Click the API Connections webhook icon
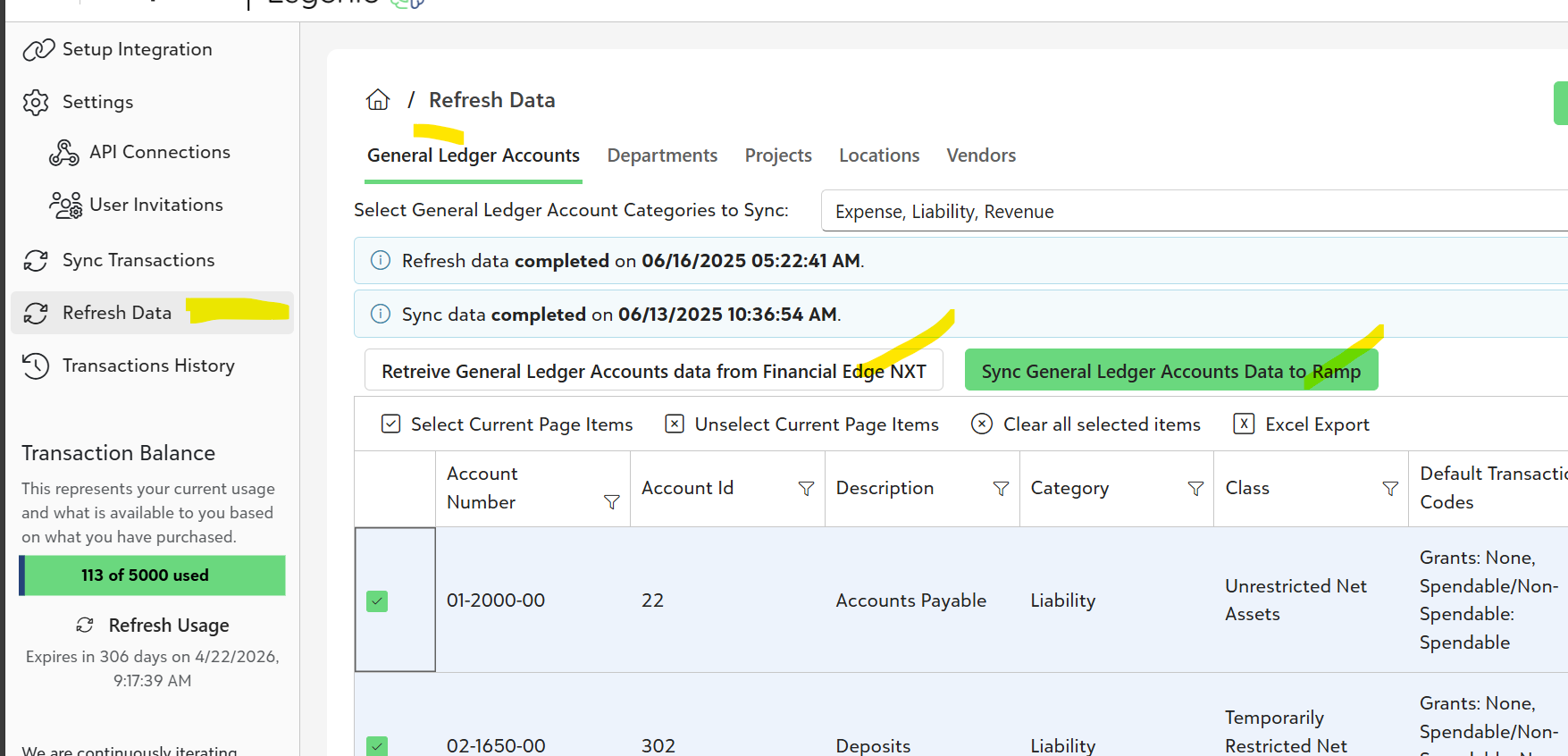 click(x=64, y=153)
